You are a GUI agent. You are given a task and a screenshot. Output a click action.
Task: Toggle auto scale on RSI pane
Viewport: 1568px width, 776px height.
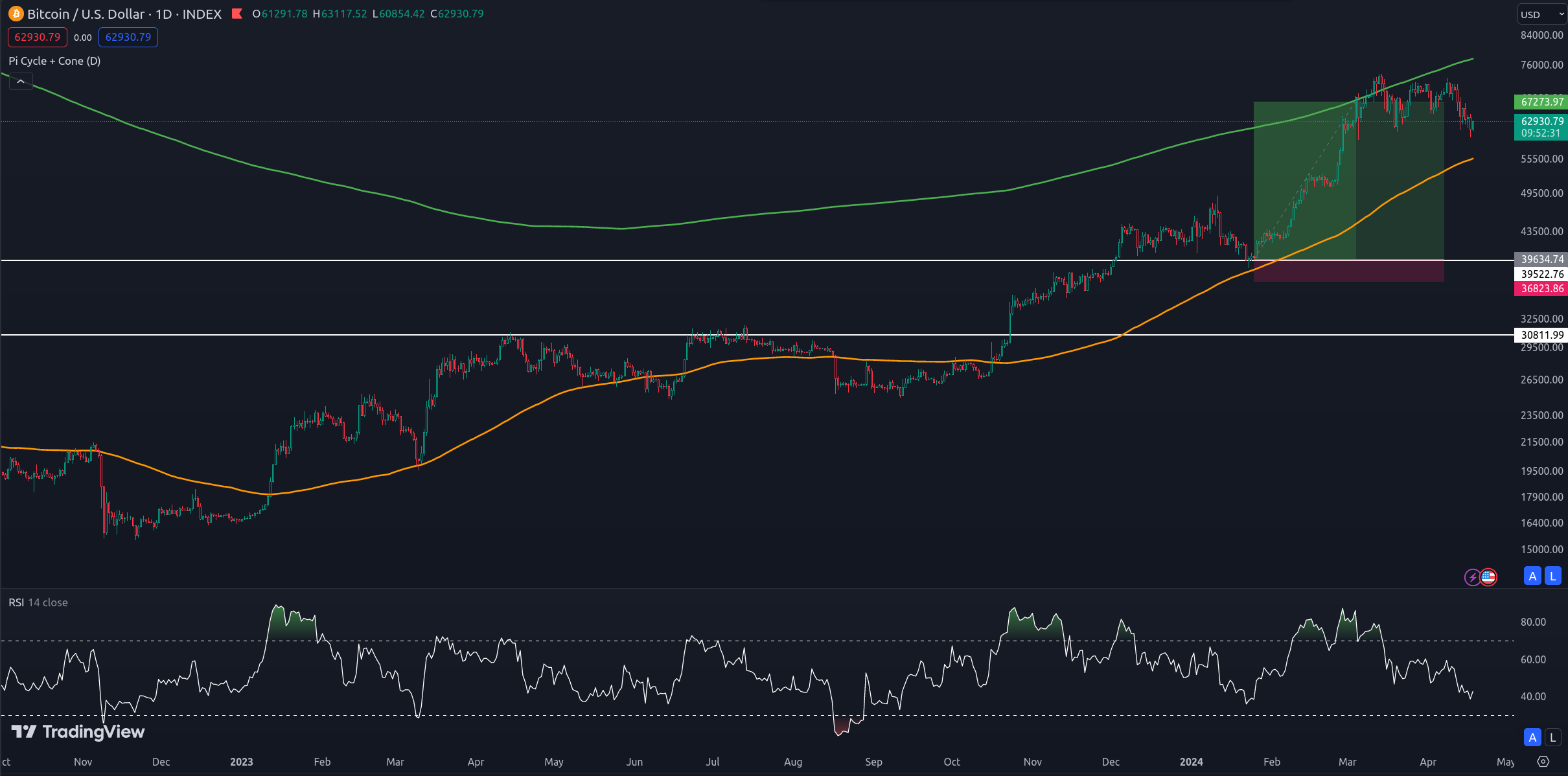(1532, 737)
